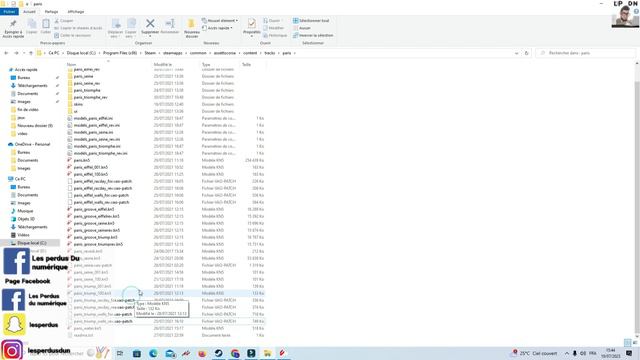Click steamapps in the address path
640x360 pixels.
click(x=173, y=53)
